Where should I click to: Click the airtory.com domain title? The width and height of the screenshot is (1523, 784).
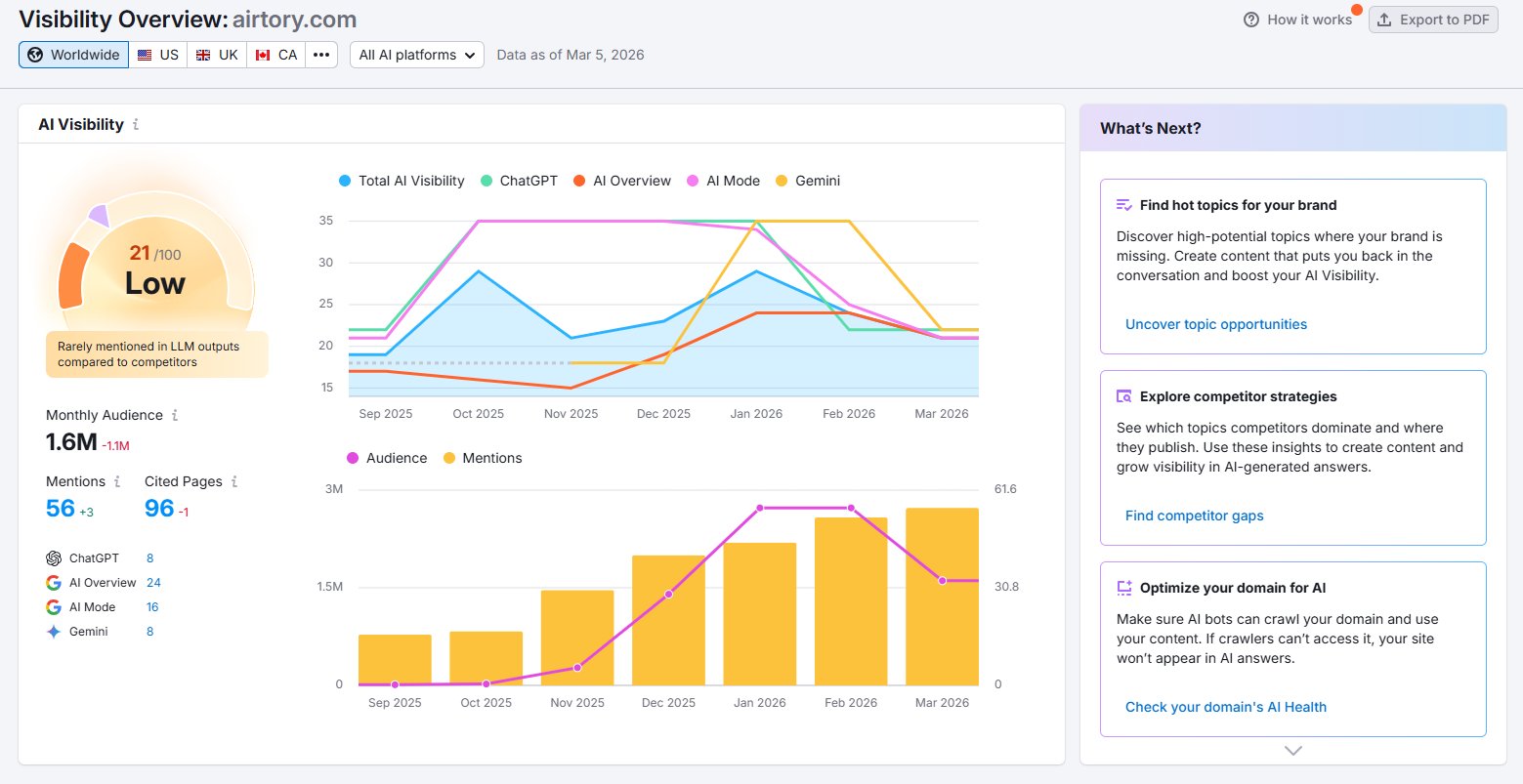(x=294, y=20)
